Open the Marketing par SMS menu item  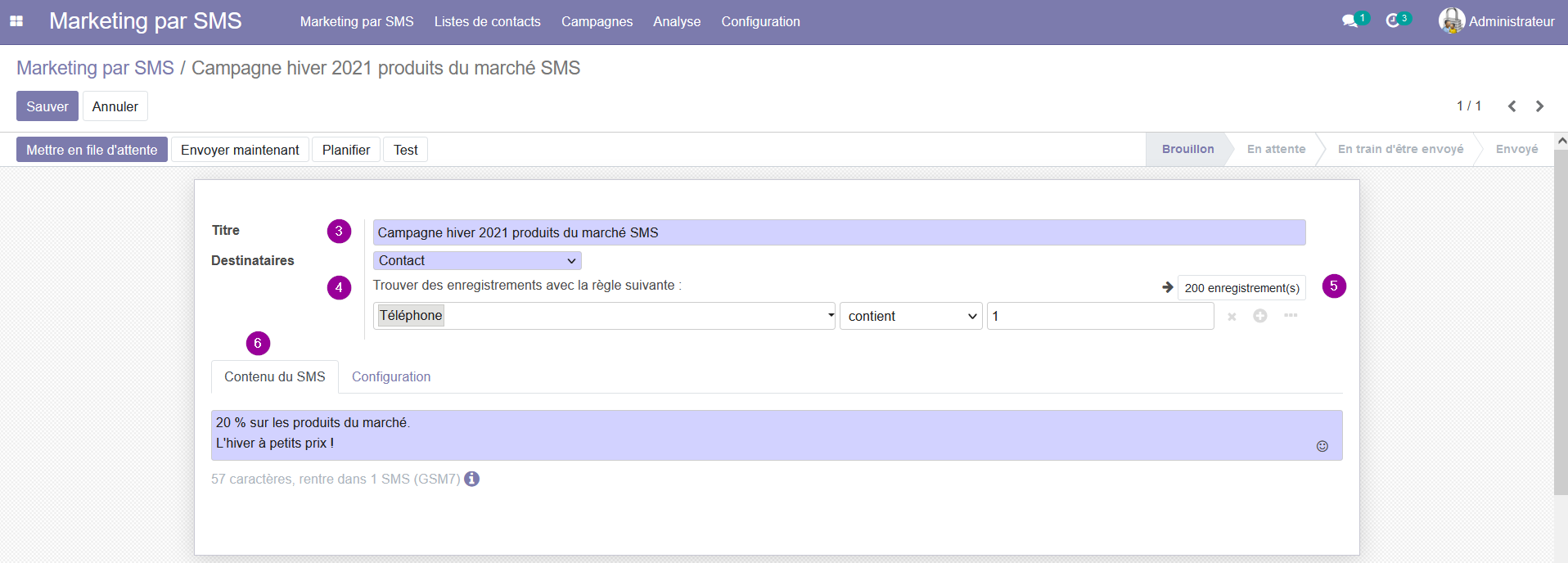(357, 22)
